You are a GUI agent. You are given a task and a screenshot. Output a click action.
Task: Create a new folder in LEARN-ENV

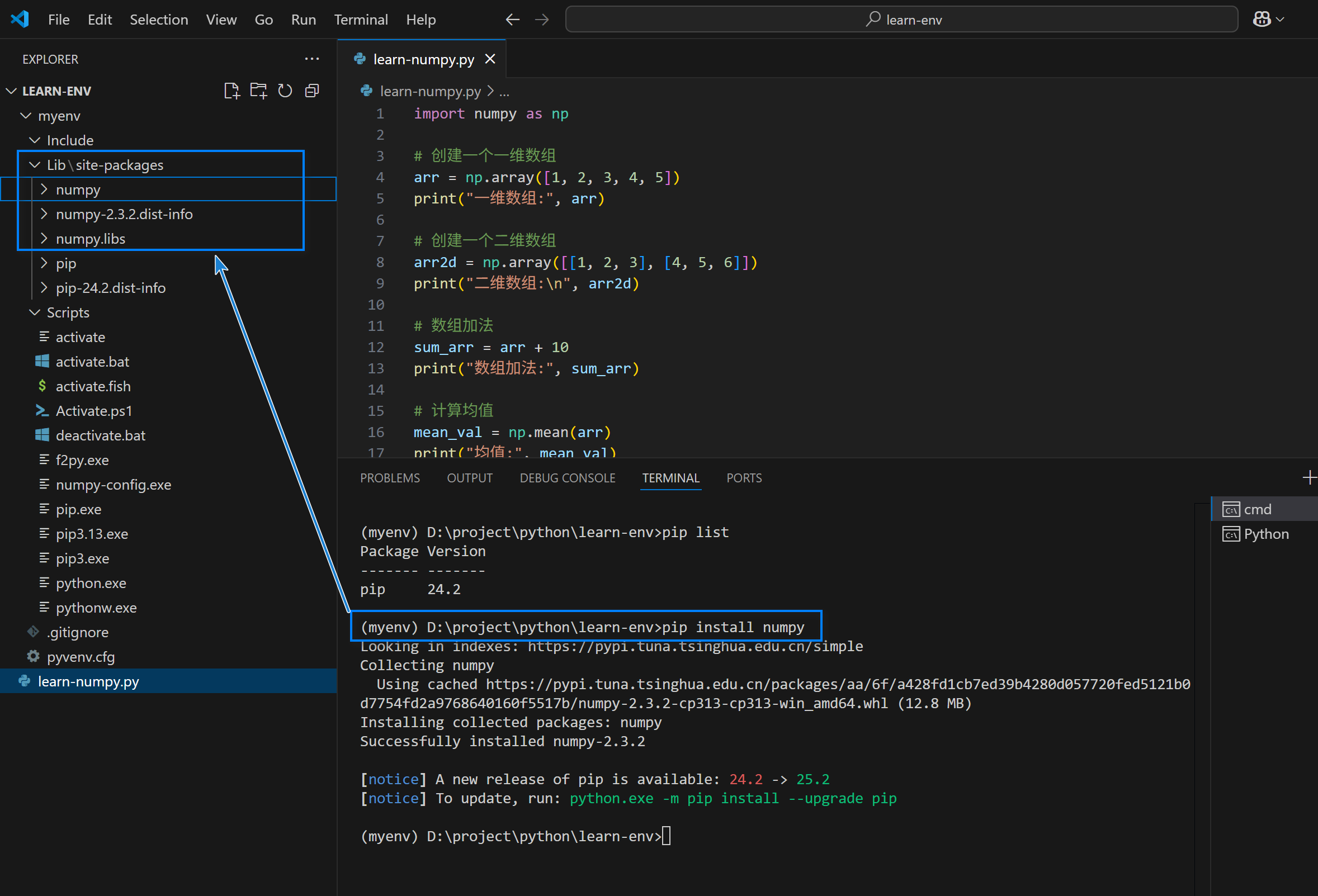click(258, 91)
